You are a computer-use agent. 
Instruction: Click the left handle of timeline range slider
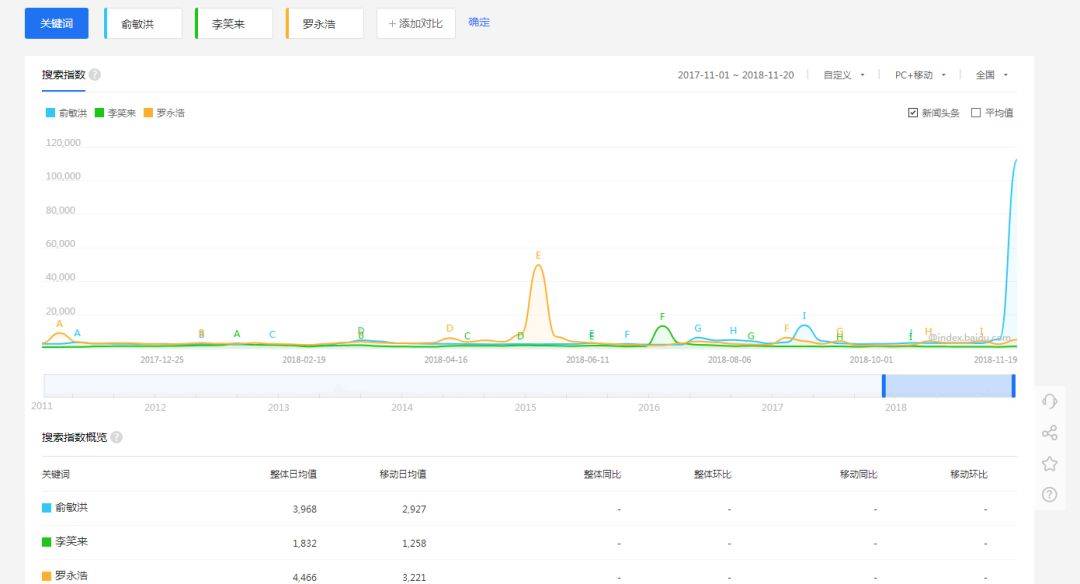pos(883,386)
